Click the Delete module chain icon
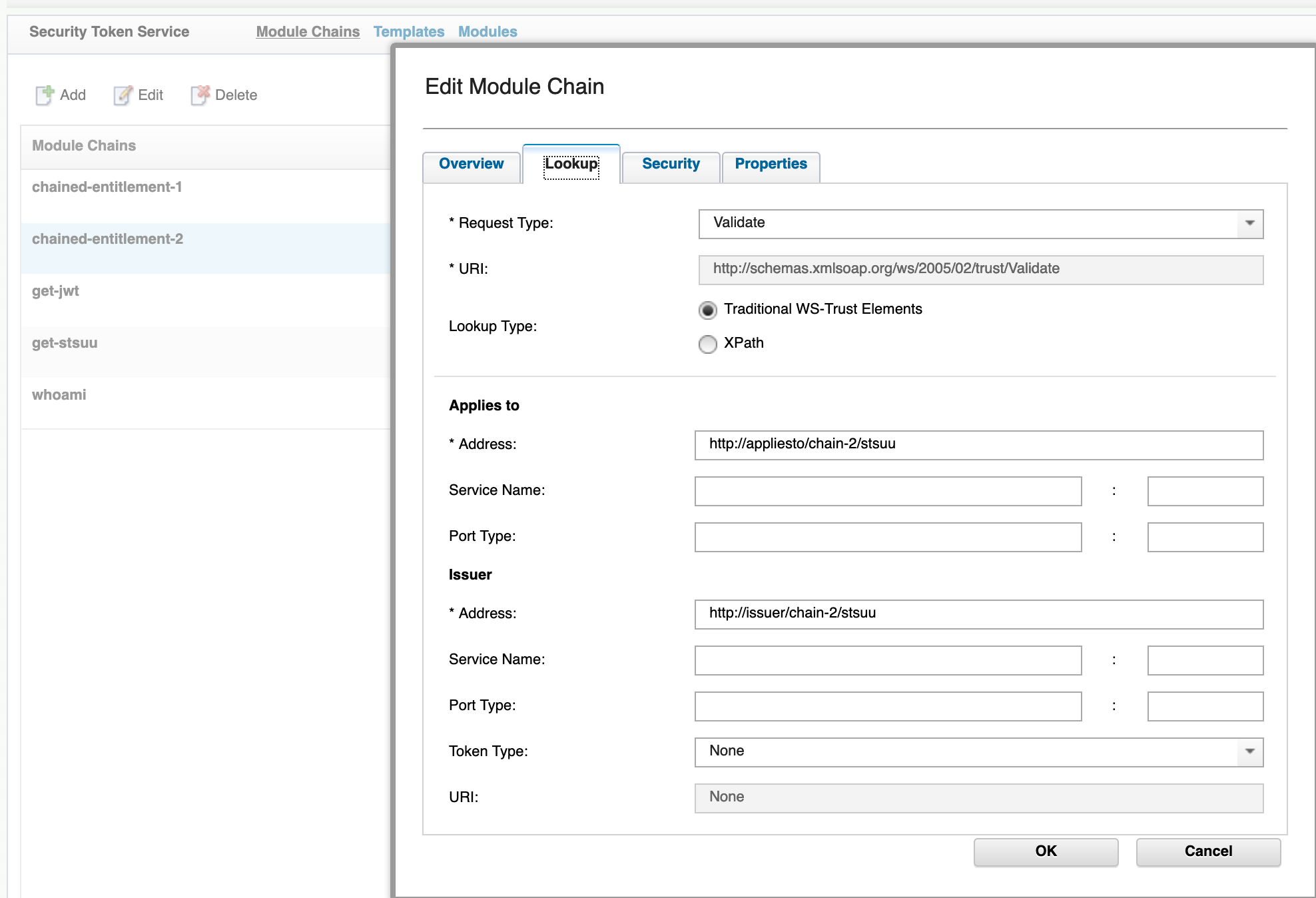1316x898 pixels. [200, 95]
